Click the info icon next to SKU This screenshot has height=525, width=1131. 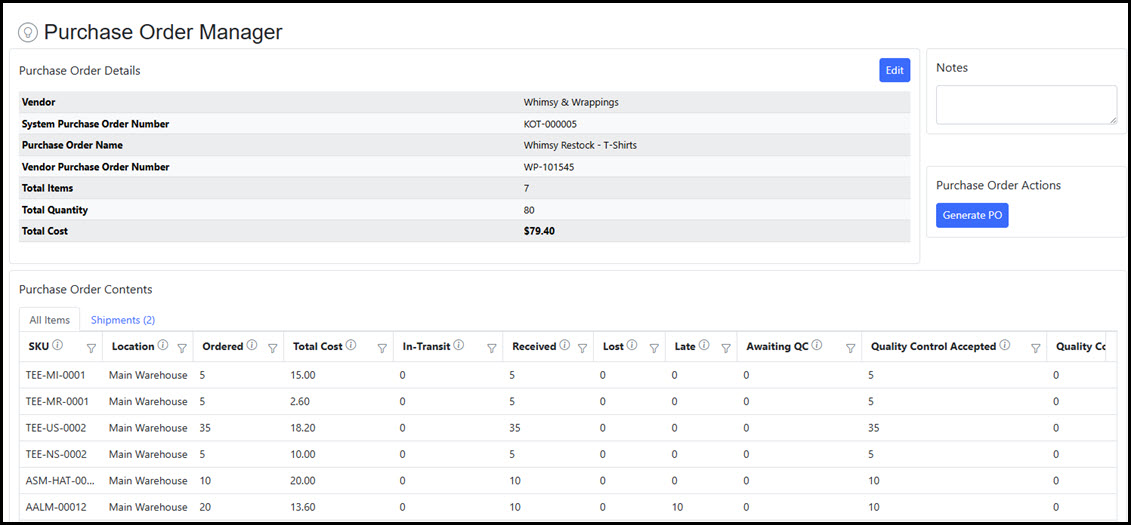pos(58,346)
